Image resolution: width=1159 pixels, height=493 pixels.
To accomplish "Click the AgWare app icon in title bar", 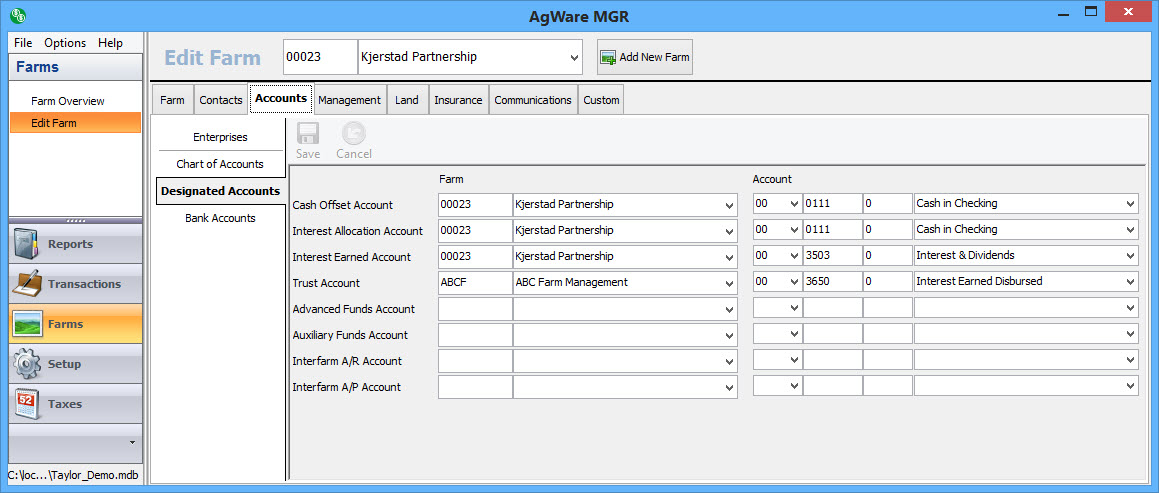I will (17, 15).
